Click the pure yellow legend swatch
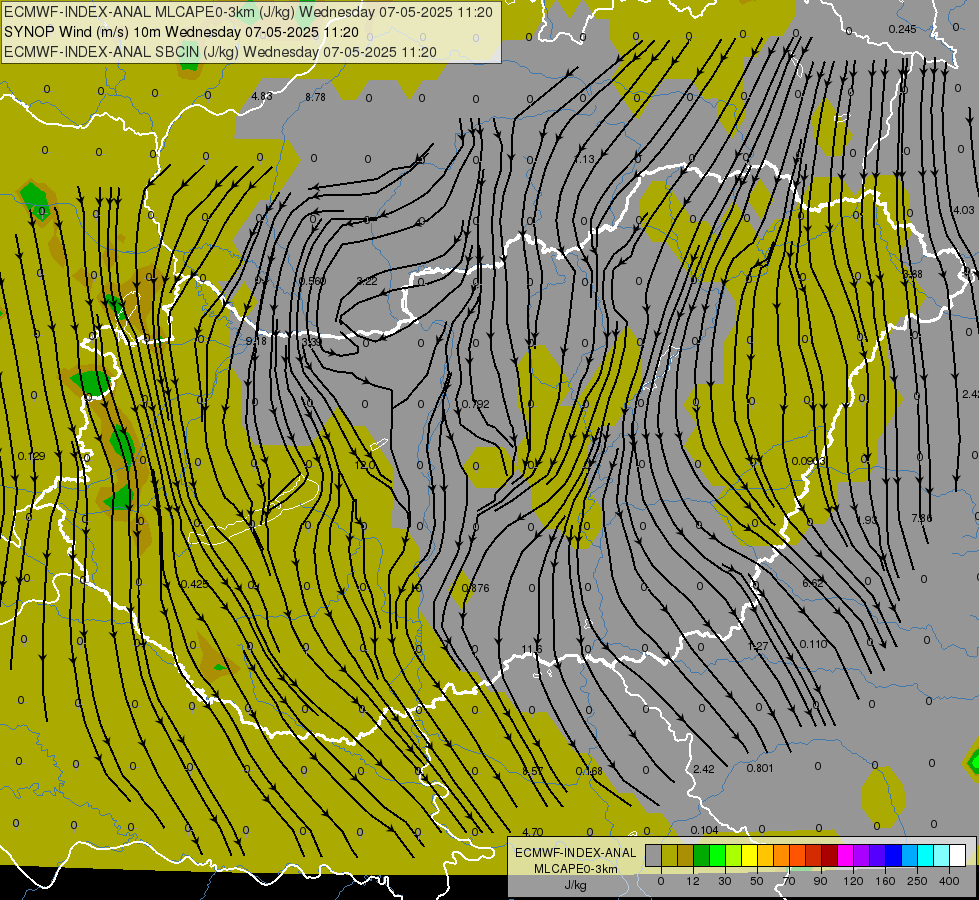979x900 pixels. [749, 855]
